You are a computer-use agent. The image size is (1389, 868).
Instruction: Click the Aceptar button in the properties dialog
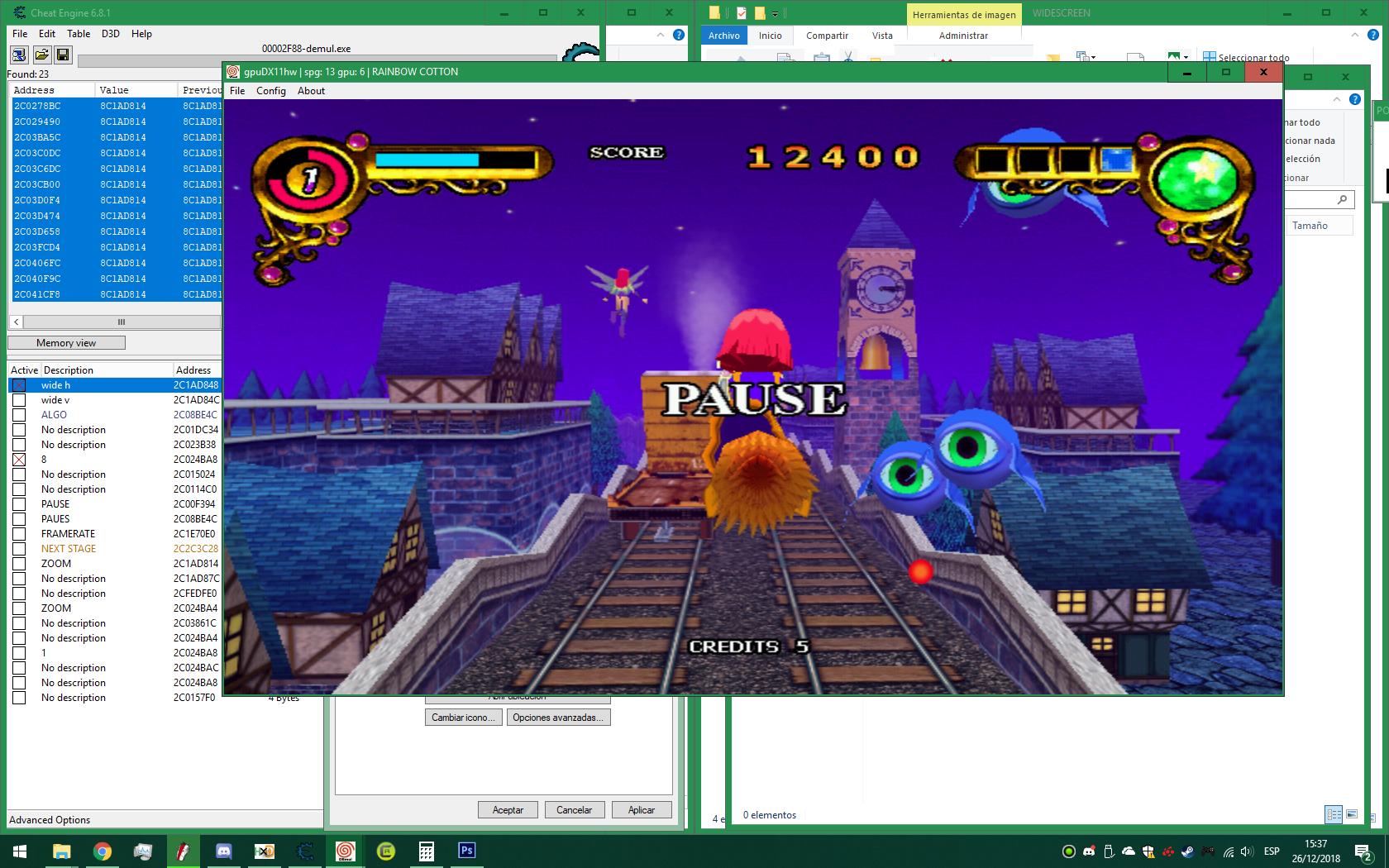[x=508, y=810]
